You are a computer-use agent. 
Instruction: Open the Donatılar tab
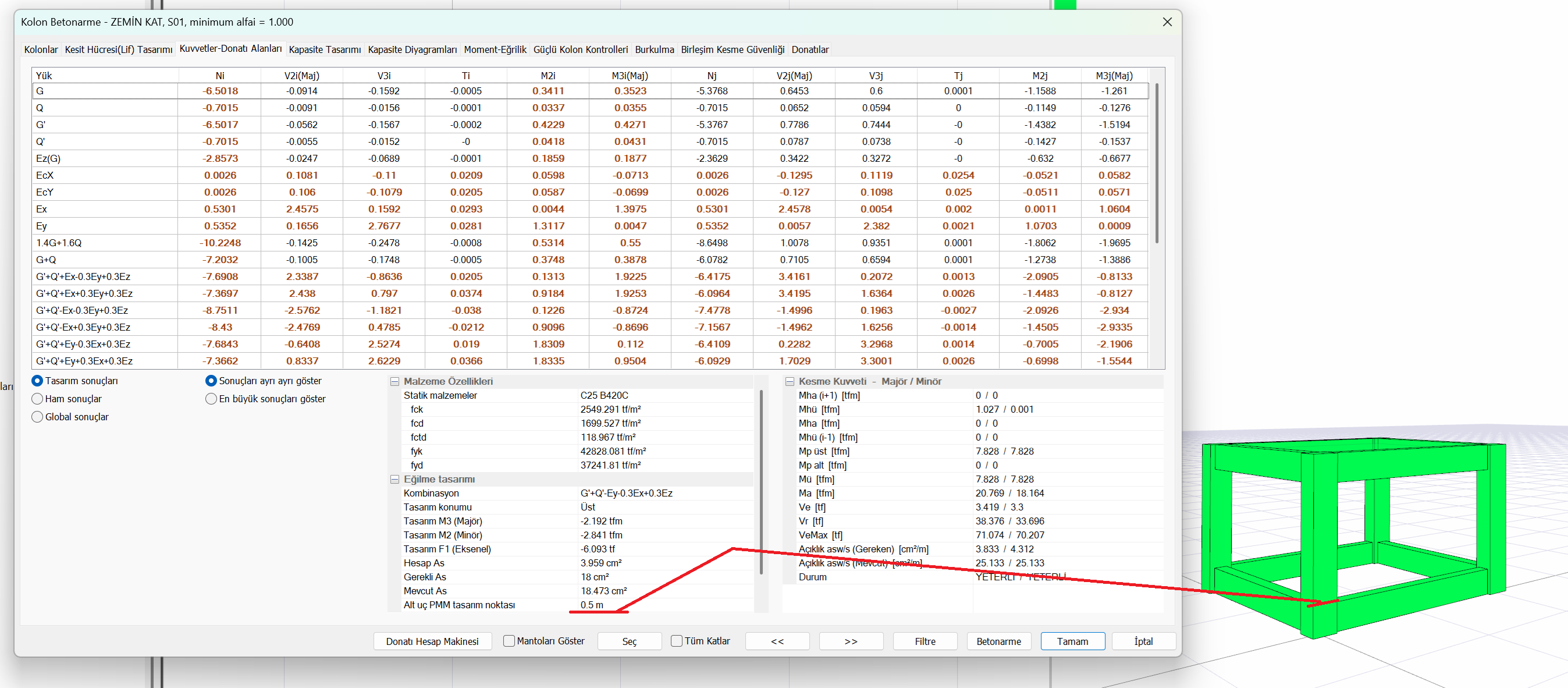[x=809, y=49]
